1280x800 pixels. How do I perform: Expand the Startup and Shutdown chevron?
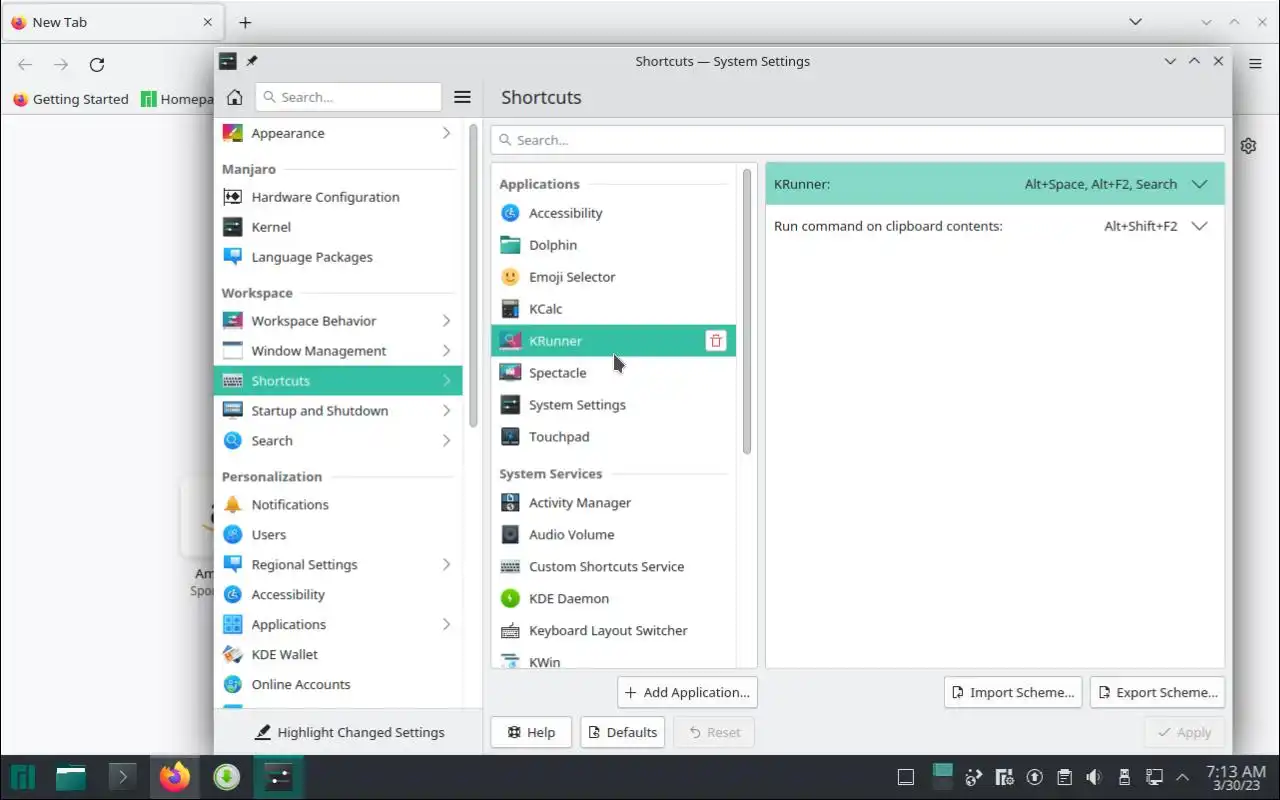coord(446,411)
